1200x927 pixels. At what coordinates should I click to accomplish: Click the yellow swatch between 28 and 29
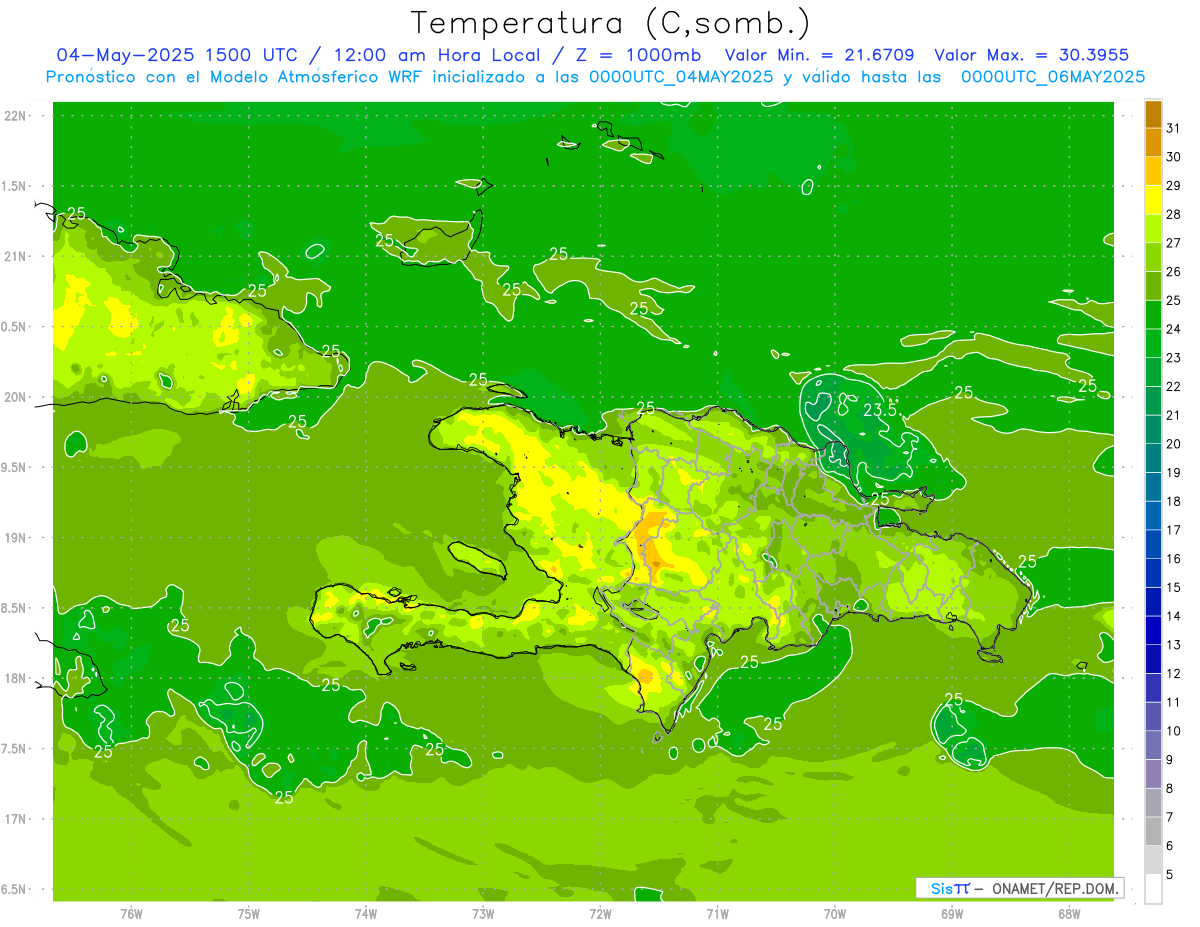click(x=1153, y=200)
